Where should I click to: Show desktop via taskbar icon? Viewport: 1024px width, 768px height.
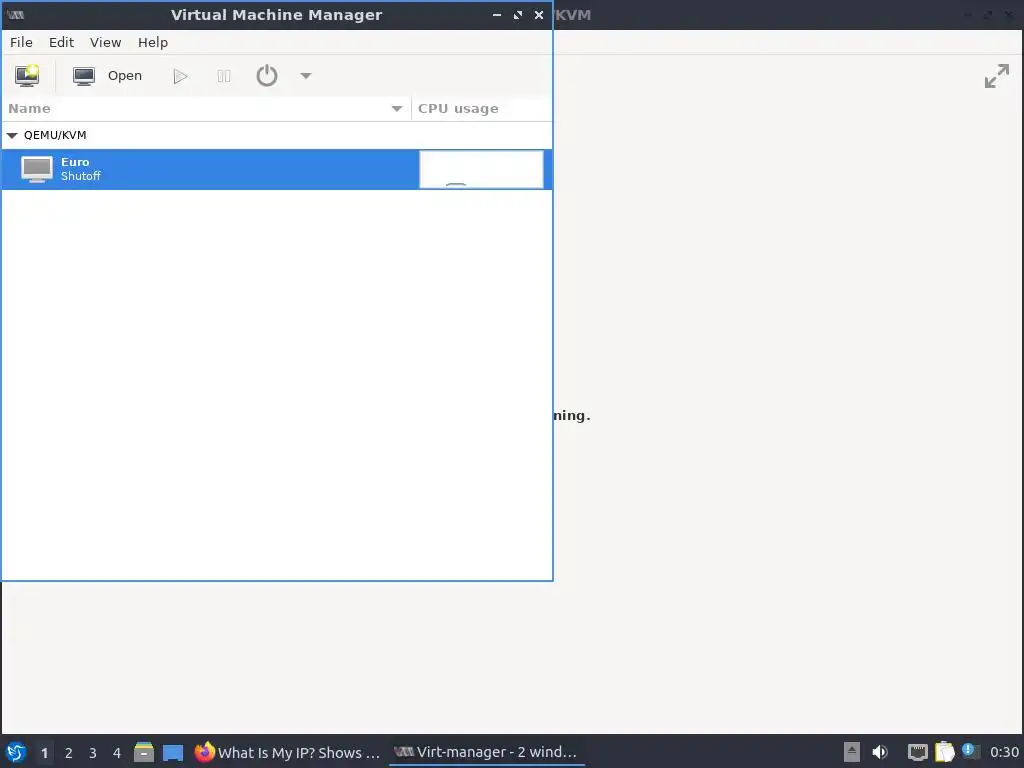(173, 753)
